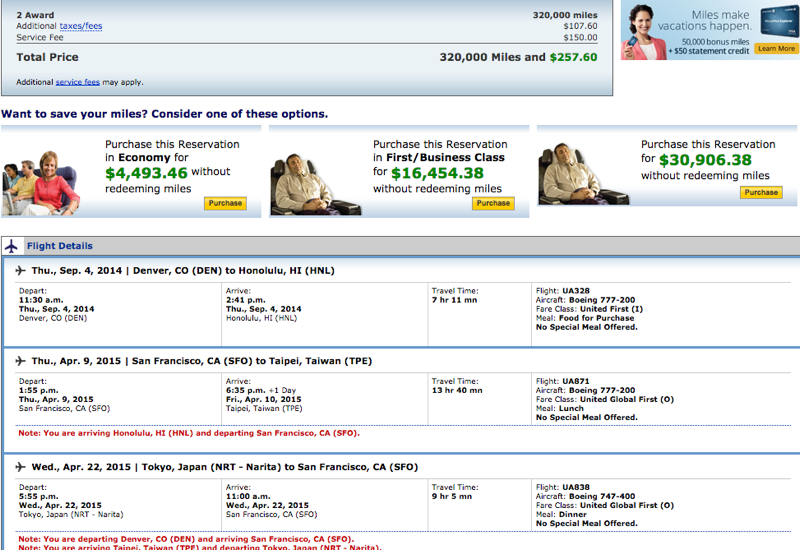This screenshot has width=800, height=550.
Task: Click the Wed., Apr. 22, 2015 Tokyo flight heading
Action: [x=225, y=467]
